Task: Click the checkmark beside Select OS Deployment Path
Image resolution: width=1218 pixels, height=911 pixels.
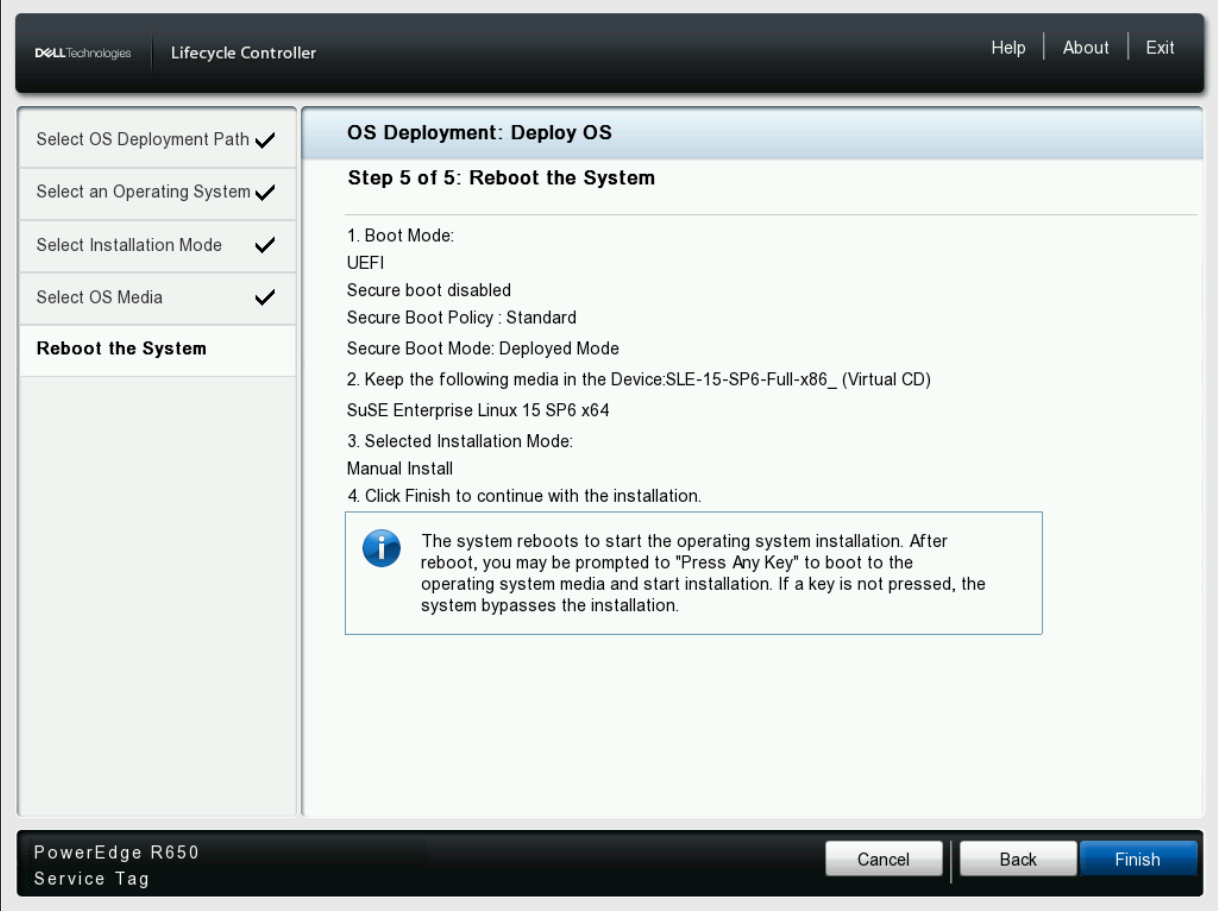Action: [x=265, y=139]
